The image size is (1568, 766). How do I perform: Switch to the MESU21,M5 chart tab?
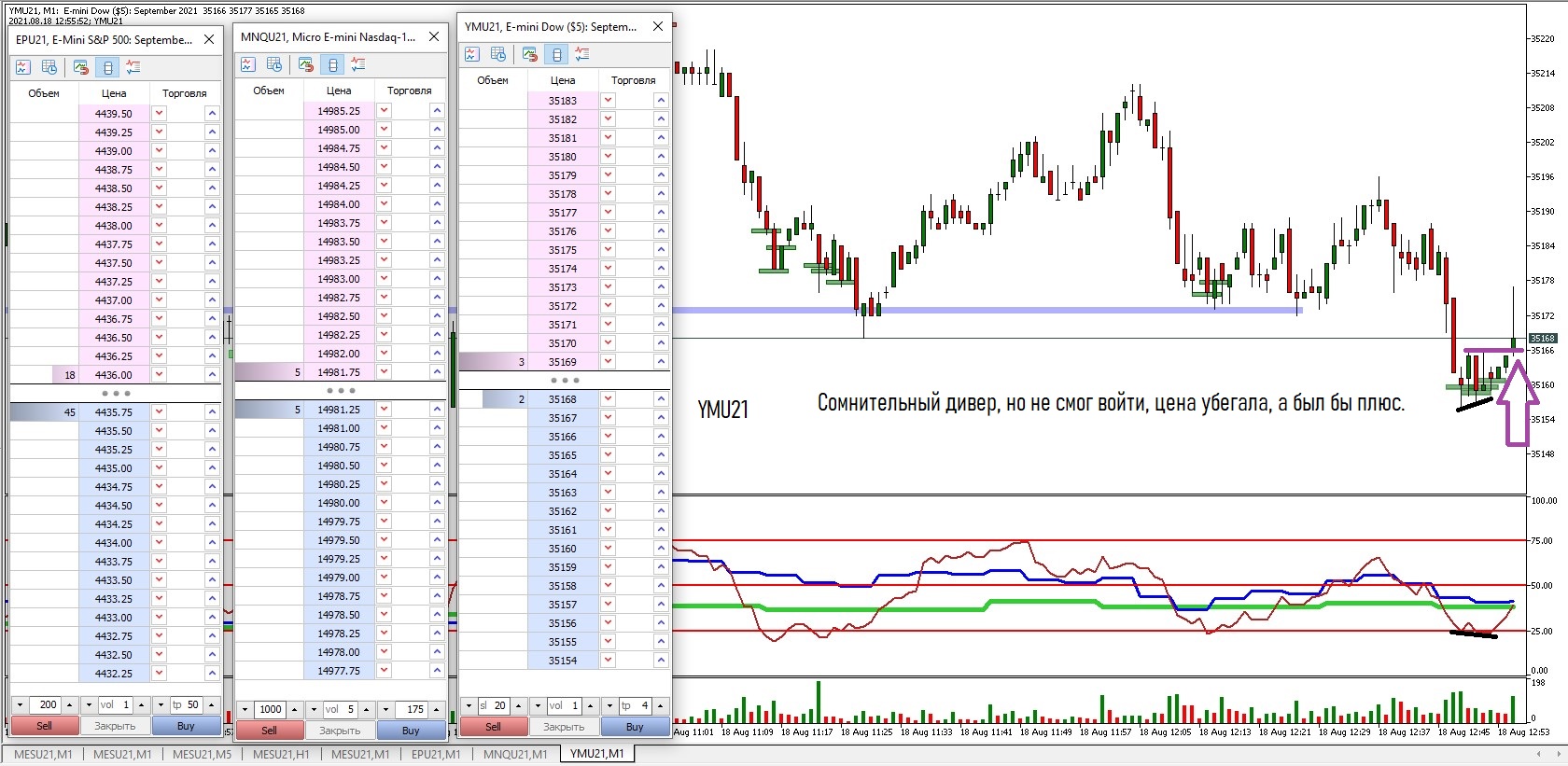(x=203, y=754)
